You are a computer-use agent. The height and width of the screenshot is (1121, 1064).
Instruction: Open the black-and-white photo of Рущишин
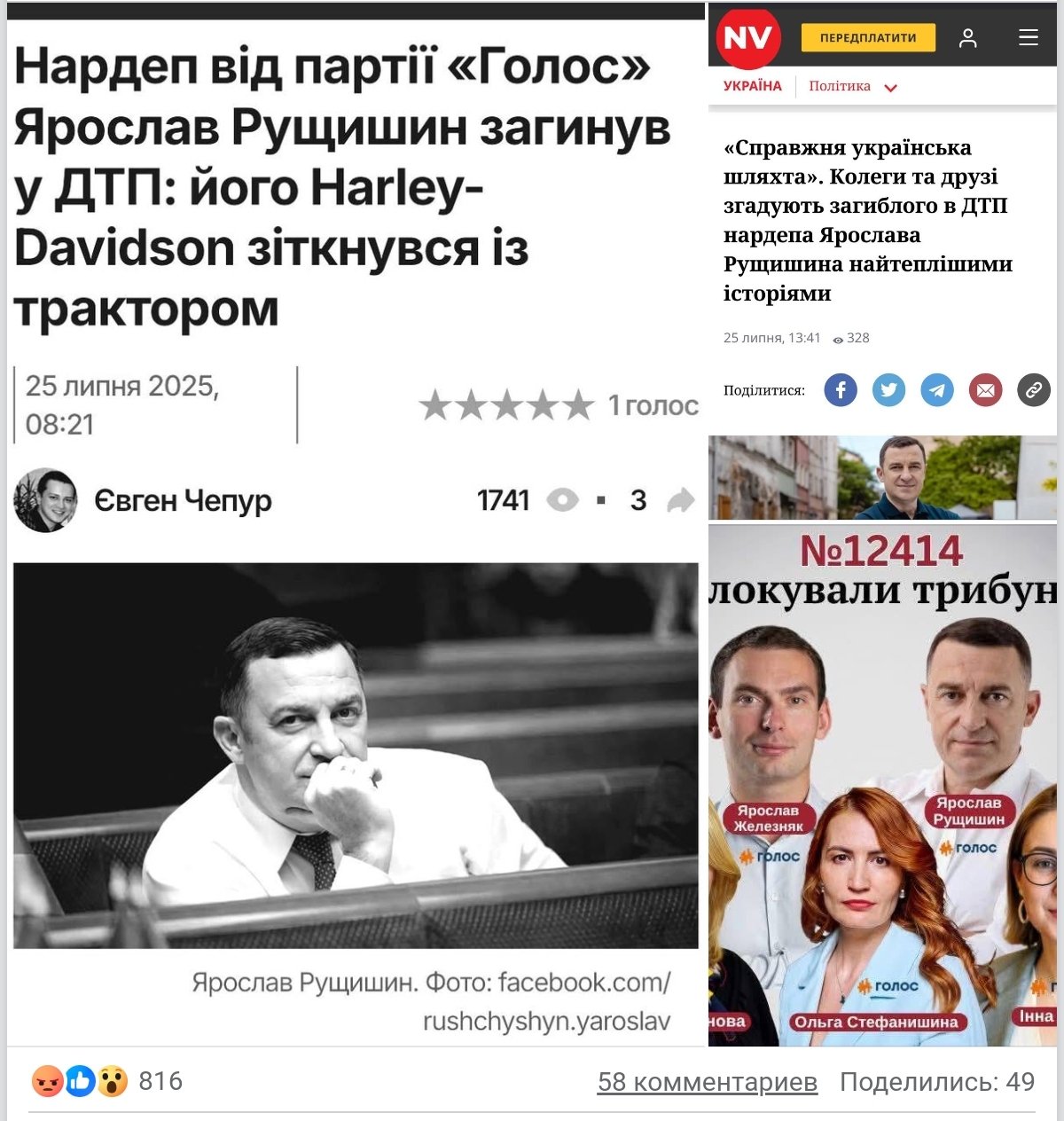[x=356, y=756]
